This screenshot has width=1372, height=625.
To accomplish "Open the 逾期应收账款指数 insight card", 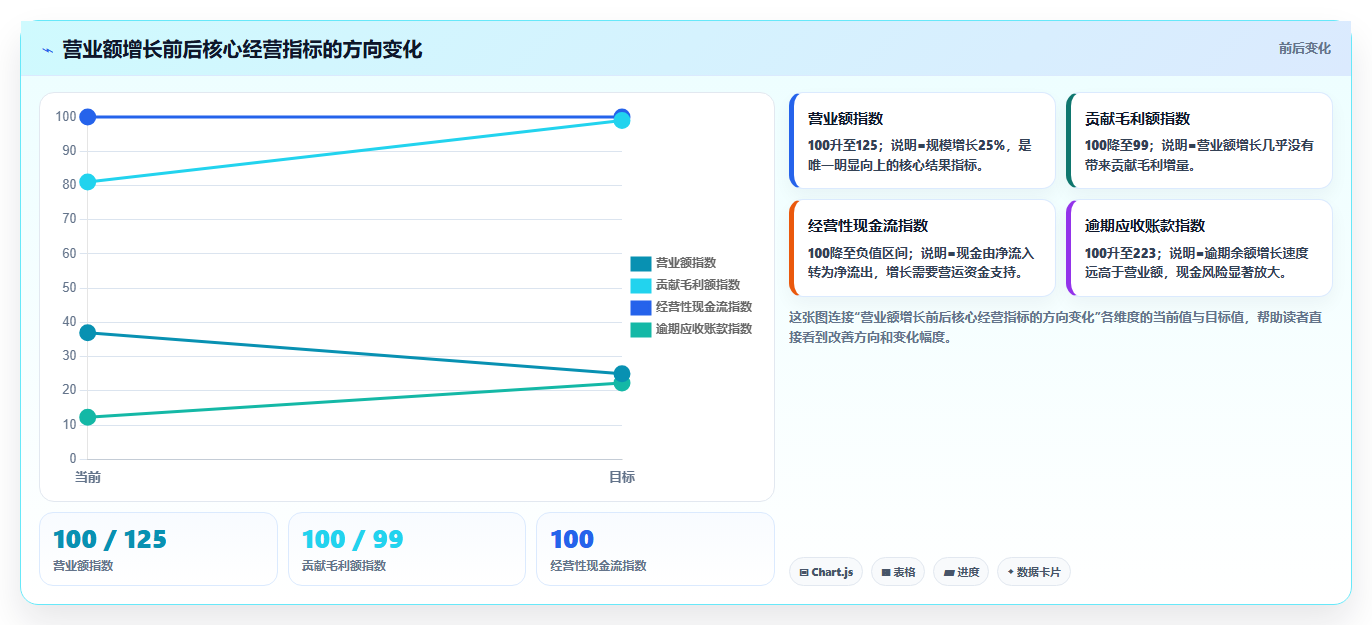I will coord(1199,248).
